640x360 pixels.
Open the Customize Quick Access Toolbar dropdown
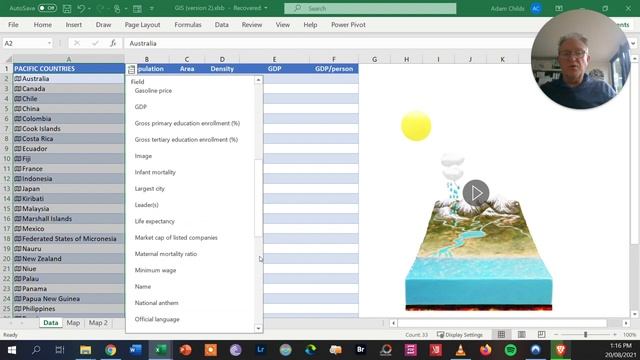tap(151, 9)
